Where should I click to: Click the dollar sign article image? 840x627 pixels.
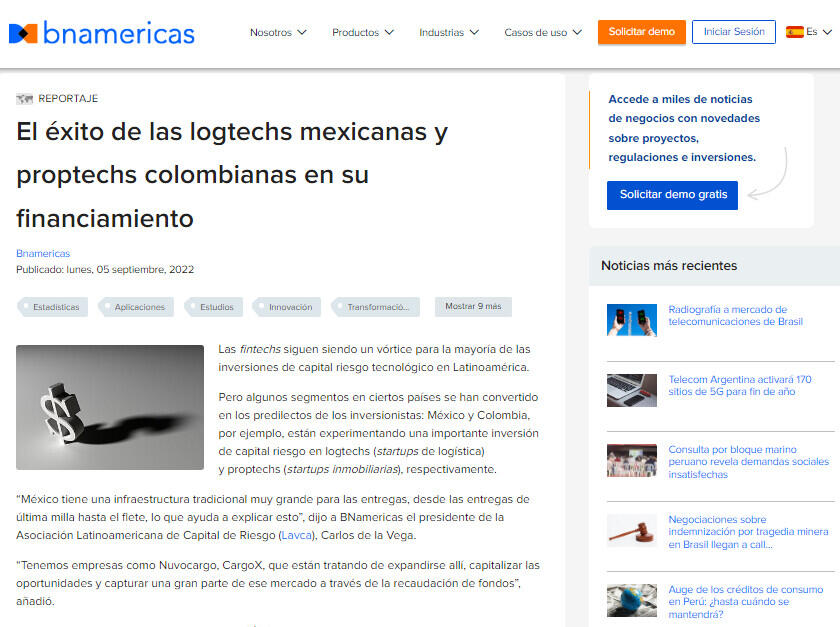[110, 407]
